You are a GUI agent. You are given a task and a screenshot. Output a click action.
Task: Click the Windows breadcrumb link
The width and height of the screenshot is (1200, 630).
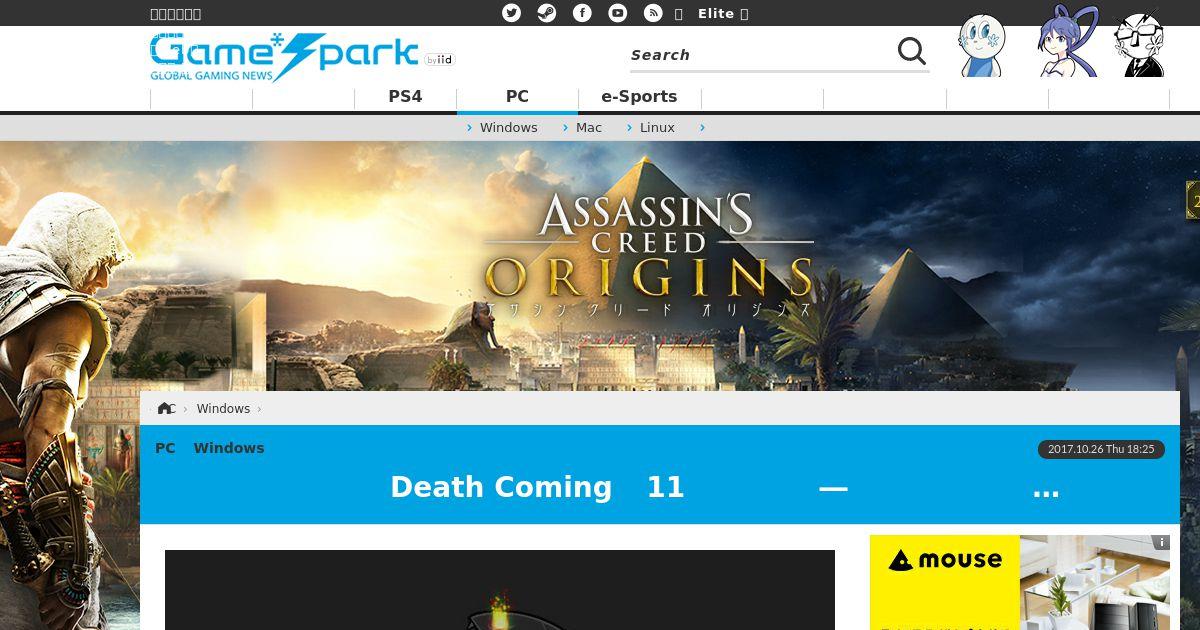[x=223, y=408]
